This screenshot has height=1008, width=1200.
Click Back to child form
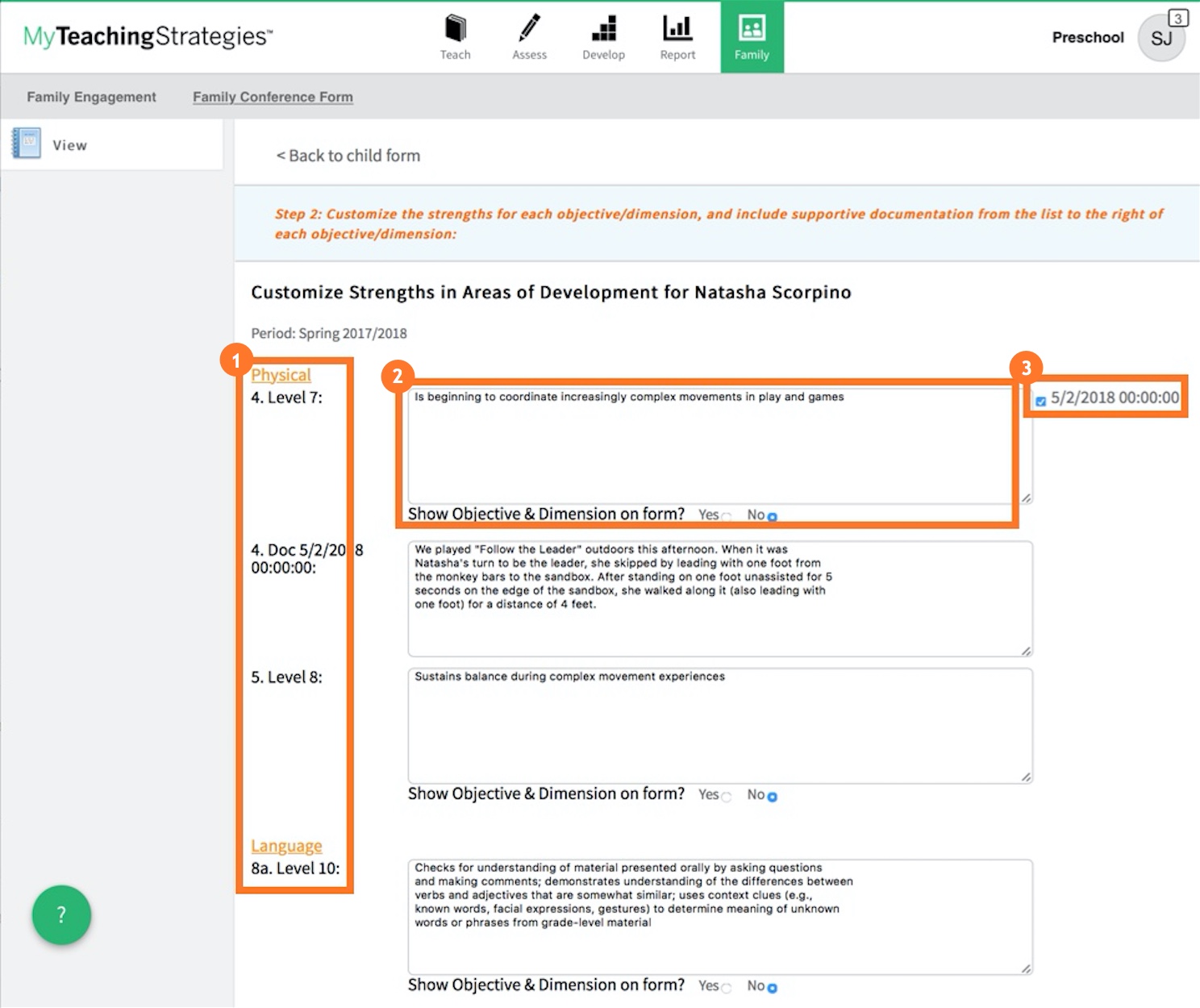pos(348,155)
